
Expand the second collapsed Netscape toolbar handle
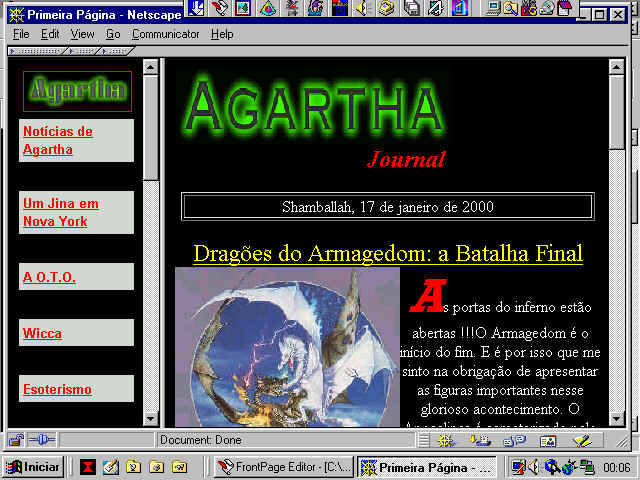(x=82, y=51)
